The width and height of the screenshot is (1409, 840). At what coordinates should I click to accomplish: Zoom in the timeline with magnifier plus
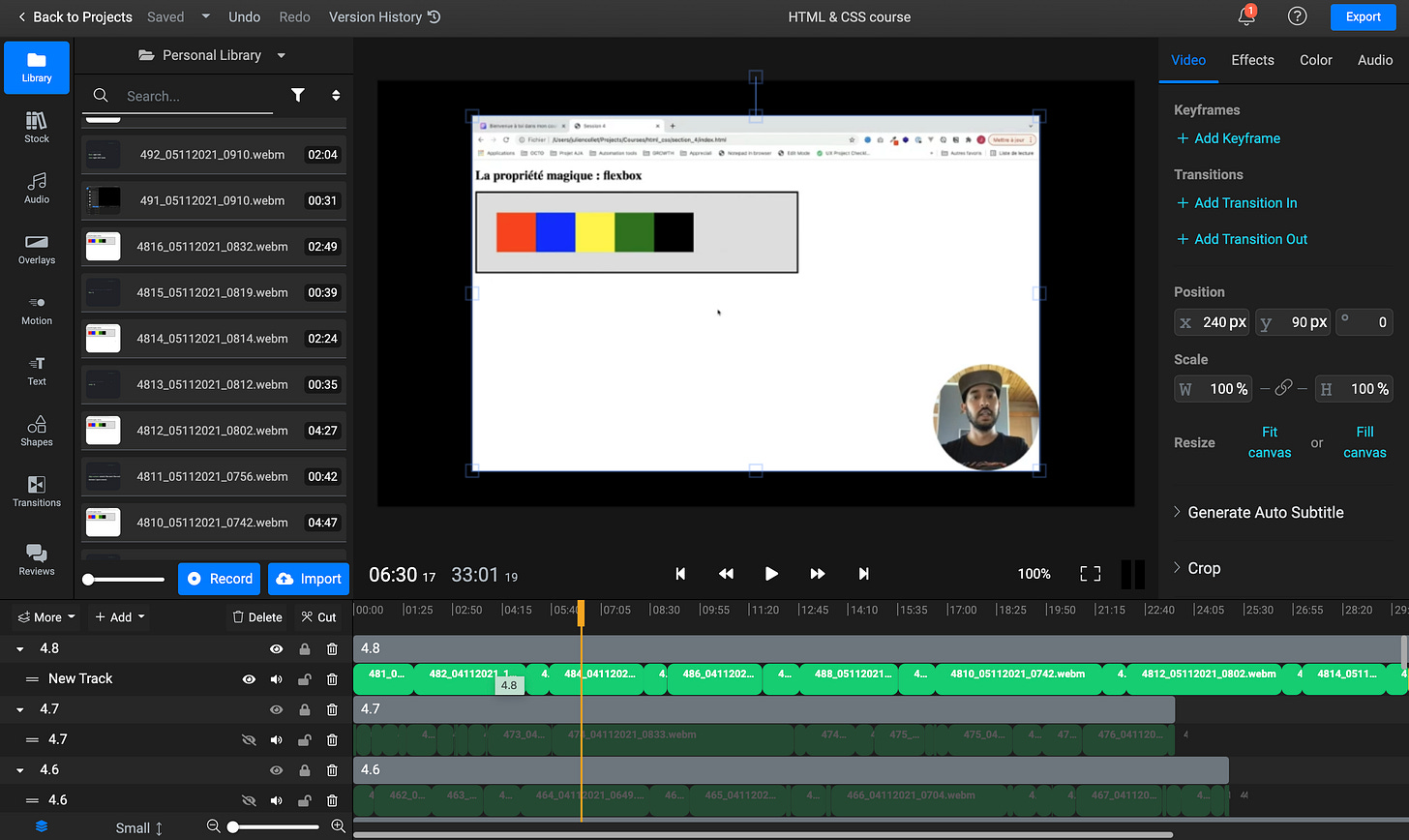tap(338, 826)
